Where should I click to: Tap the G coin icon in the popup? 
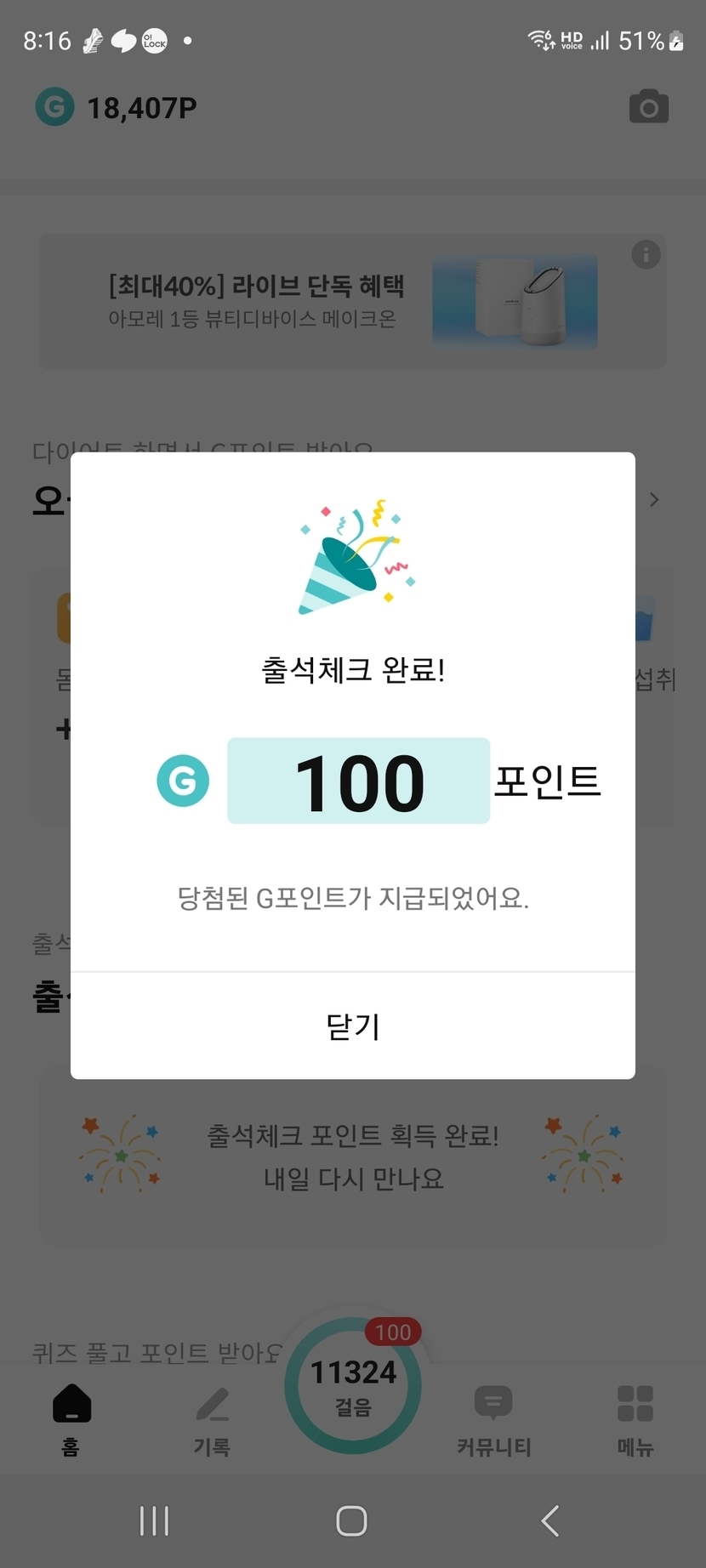pos(183,781)
